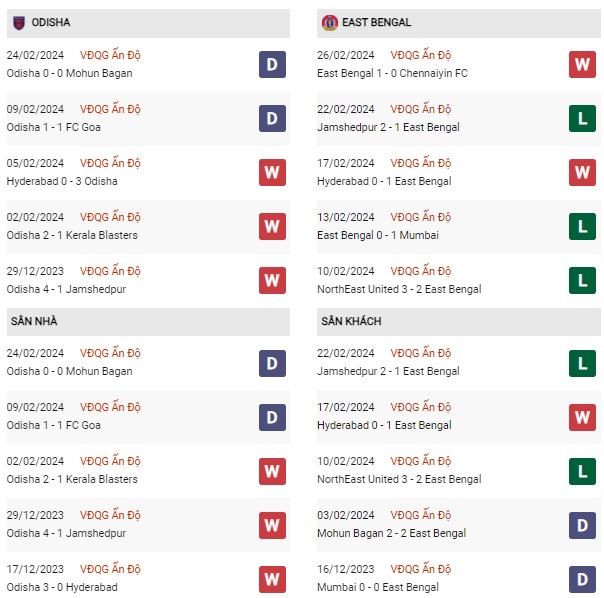Click L badge for East Bengal 0-1 Mumbai
Image resolution: width=604 pixels, height=598 pixels.
tap(582, 226)
